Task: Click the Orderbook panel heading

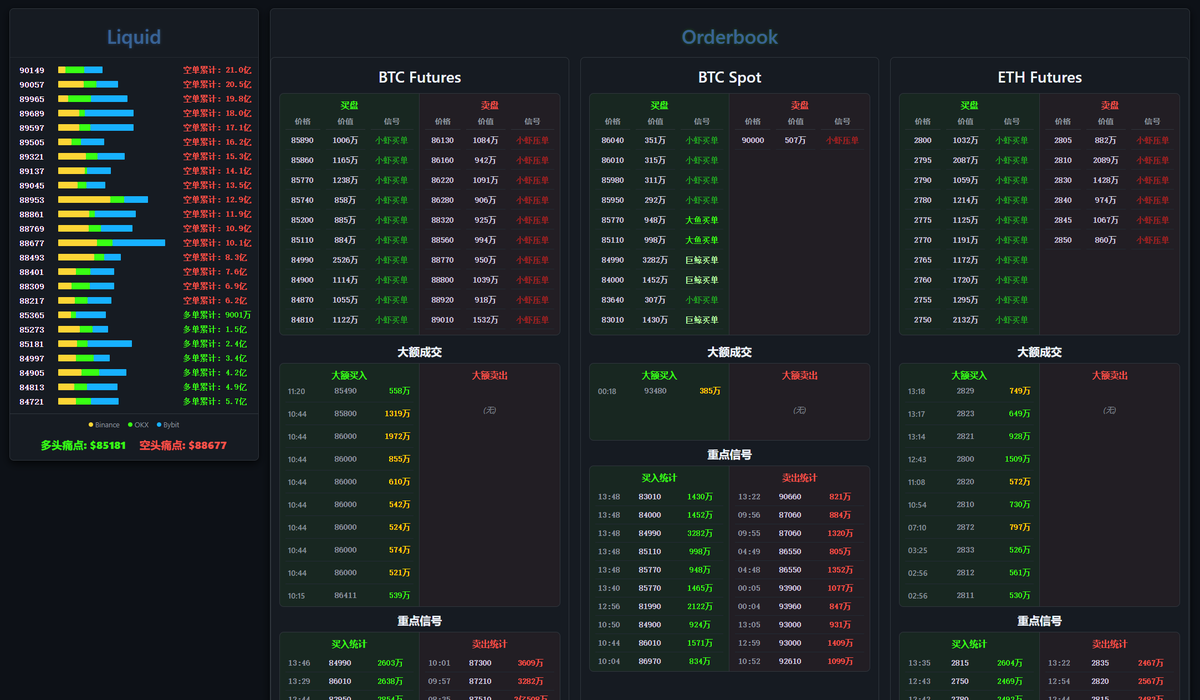Action: point(730,37)
